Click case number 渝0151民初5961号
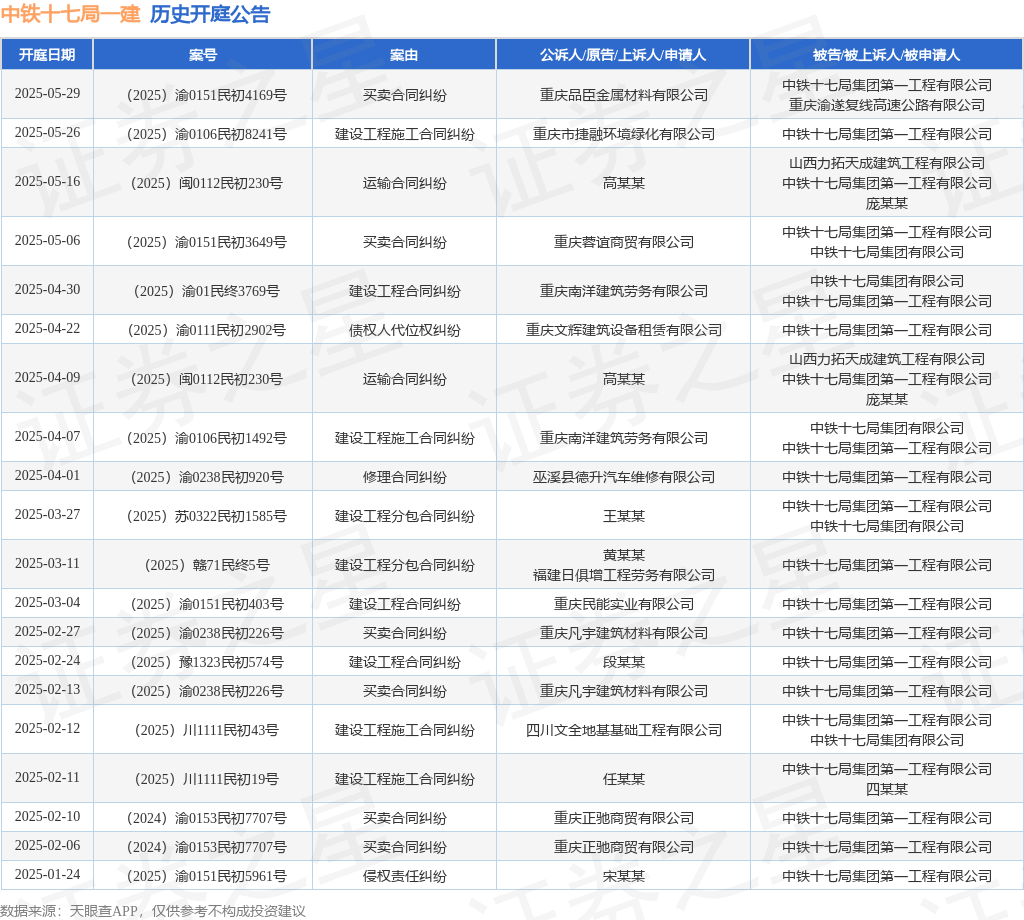The image size is (1024, 920). [x=206, y=877]
